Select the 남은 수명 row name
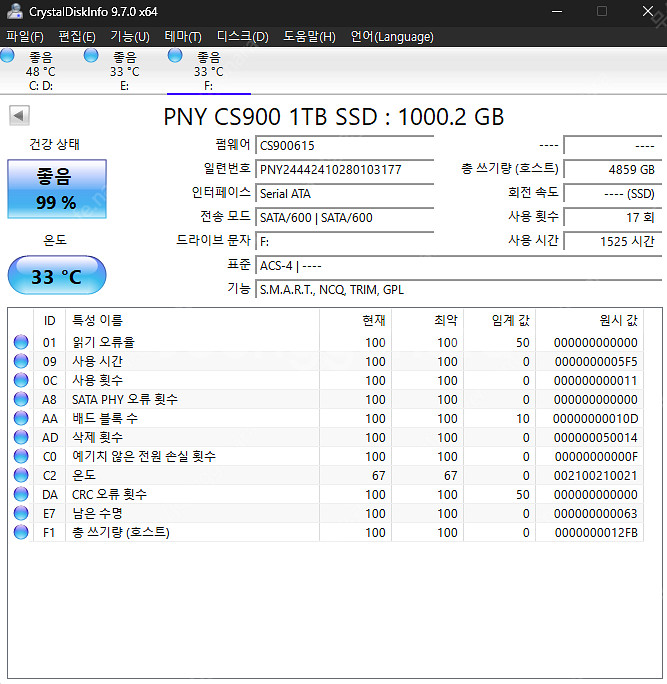This screenshot has height=684, width=667. [x=97, y=513]
